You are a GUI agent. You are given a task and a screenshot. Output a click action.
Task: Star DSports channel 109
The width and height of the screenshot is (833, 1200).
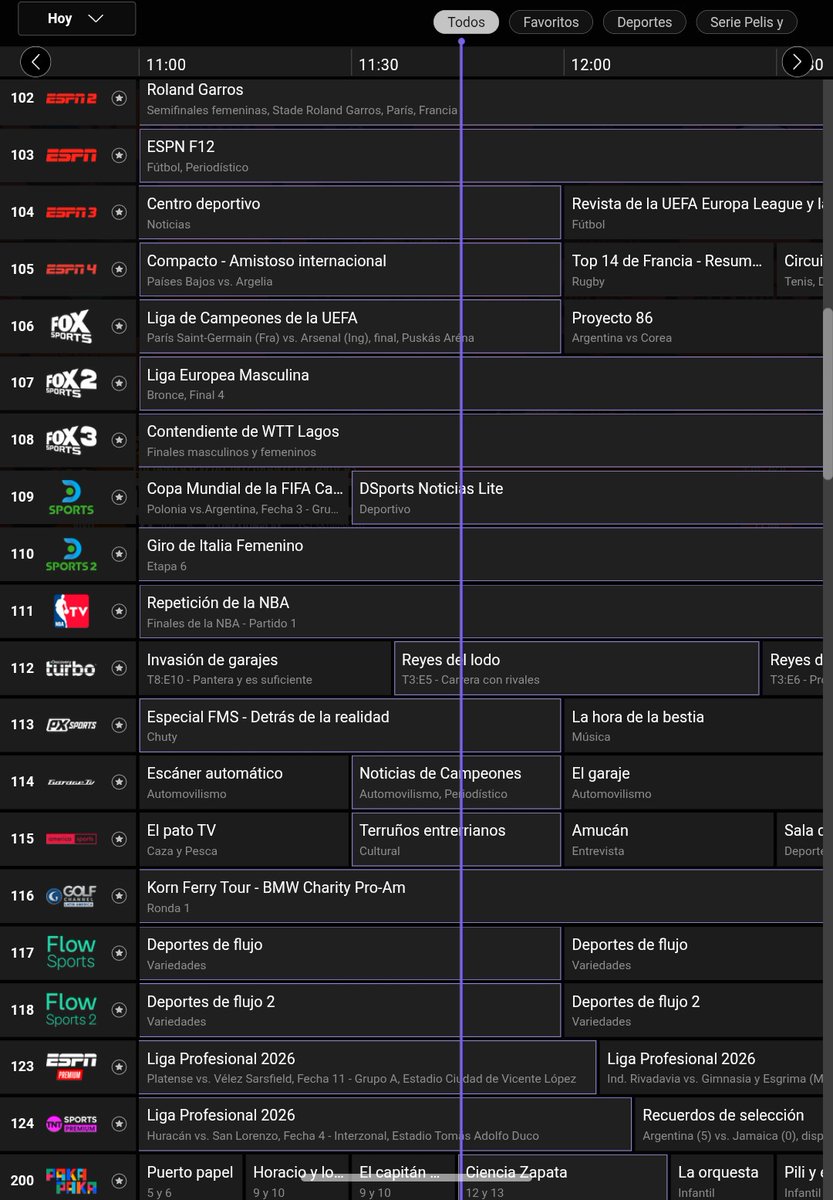click(x=119, y=497)
